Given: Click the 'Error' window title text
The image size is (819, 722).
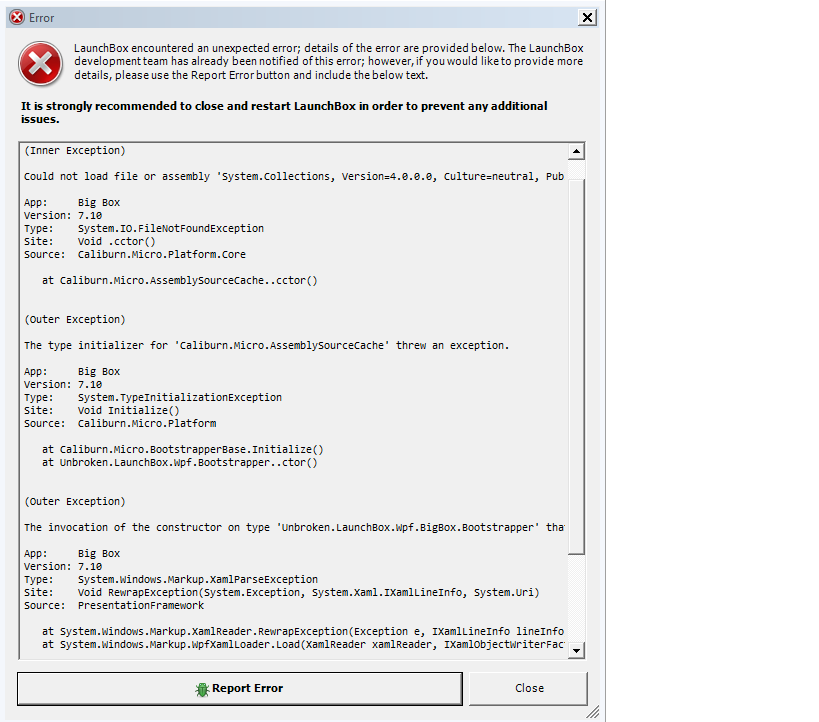Looking at the screenshot, I should coord(41,18).
